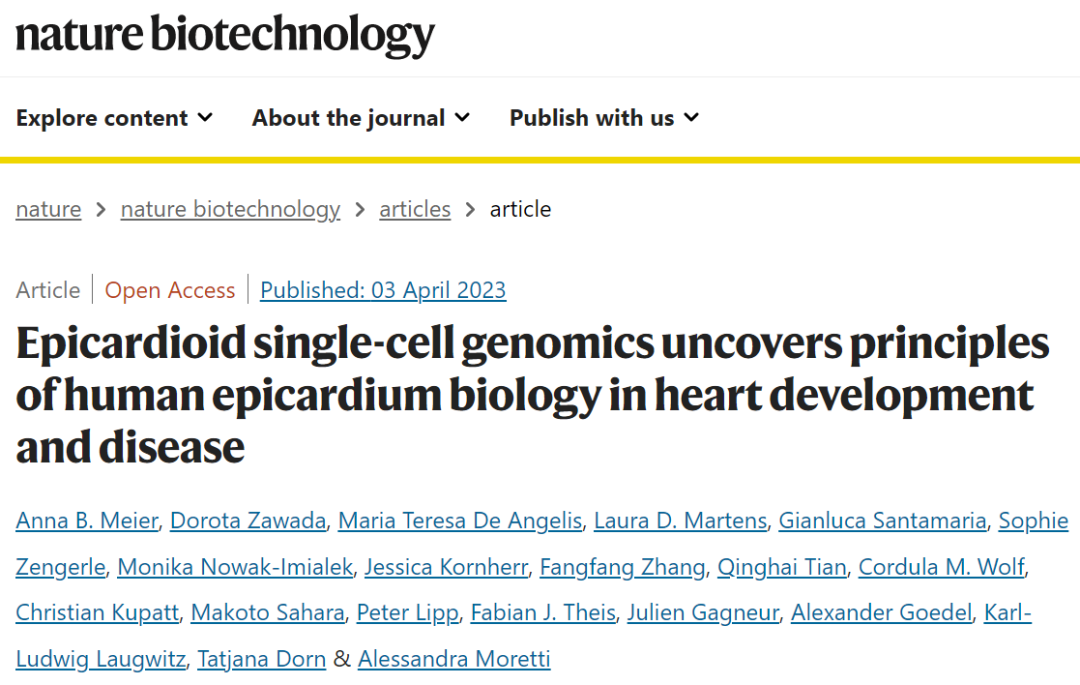This screenshot has height=685, width=1080.
Task: Open author Tatjana Dorn
Action: 262,659
